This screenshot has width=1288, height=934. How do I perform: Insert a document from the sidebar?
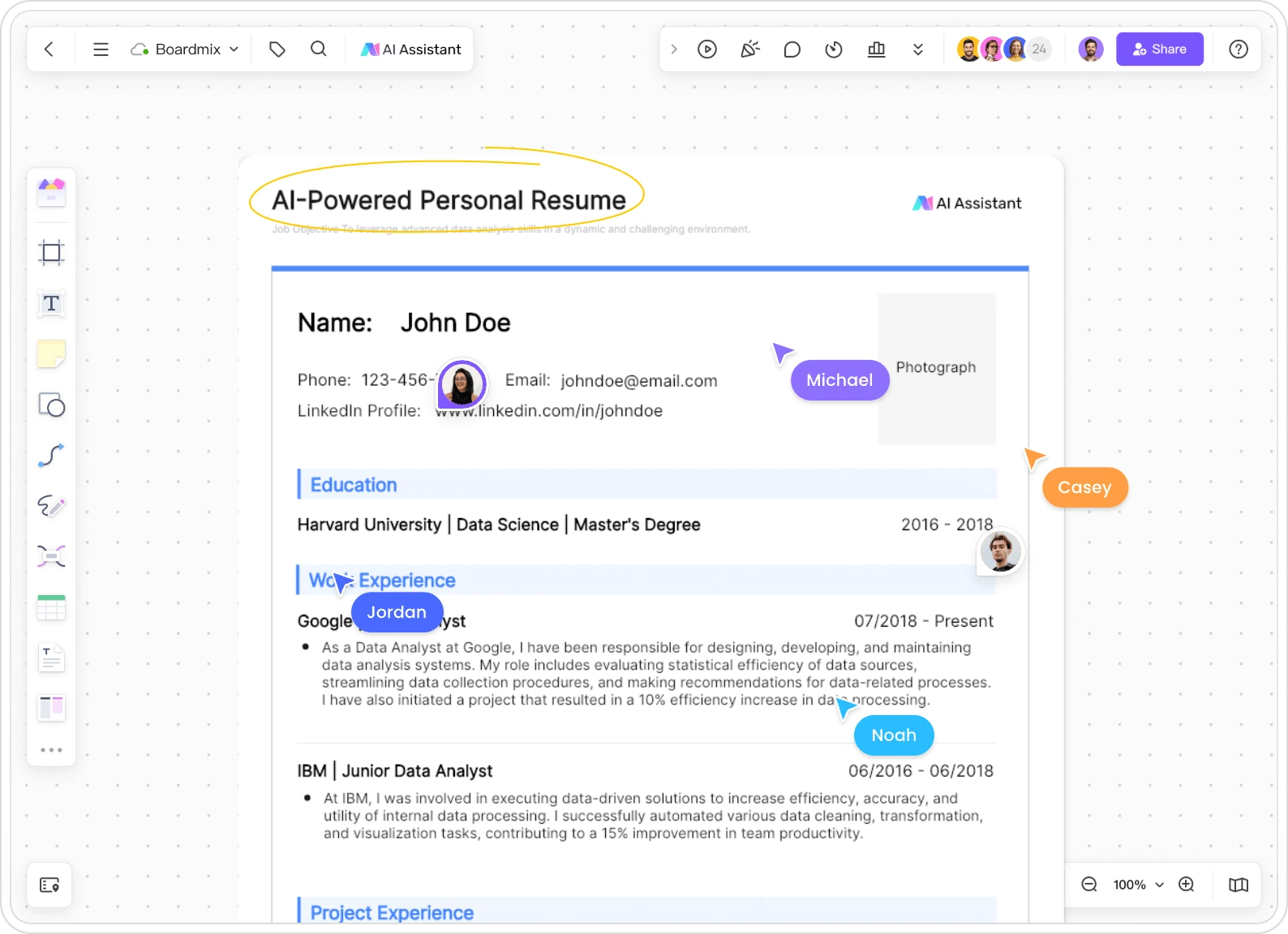[51, 658]
